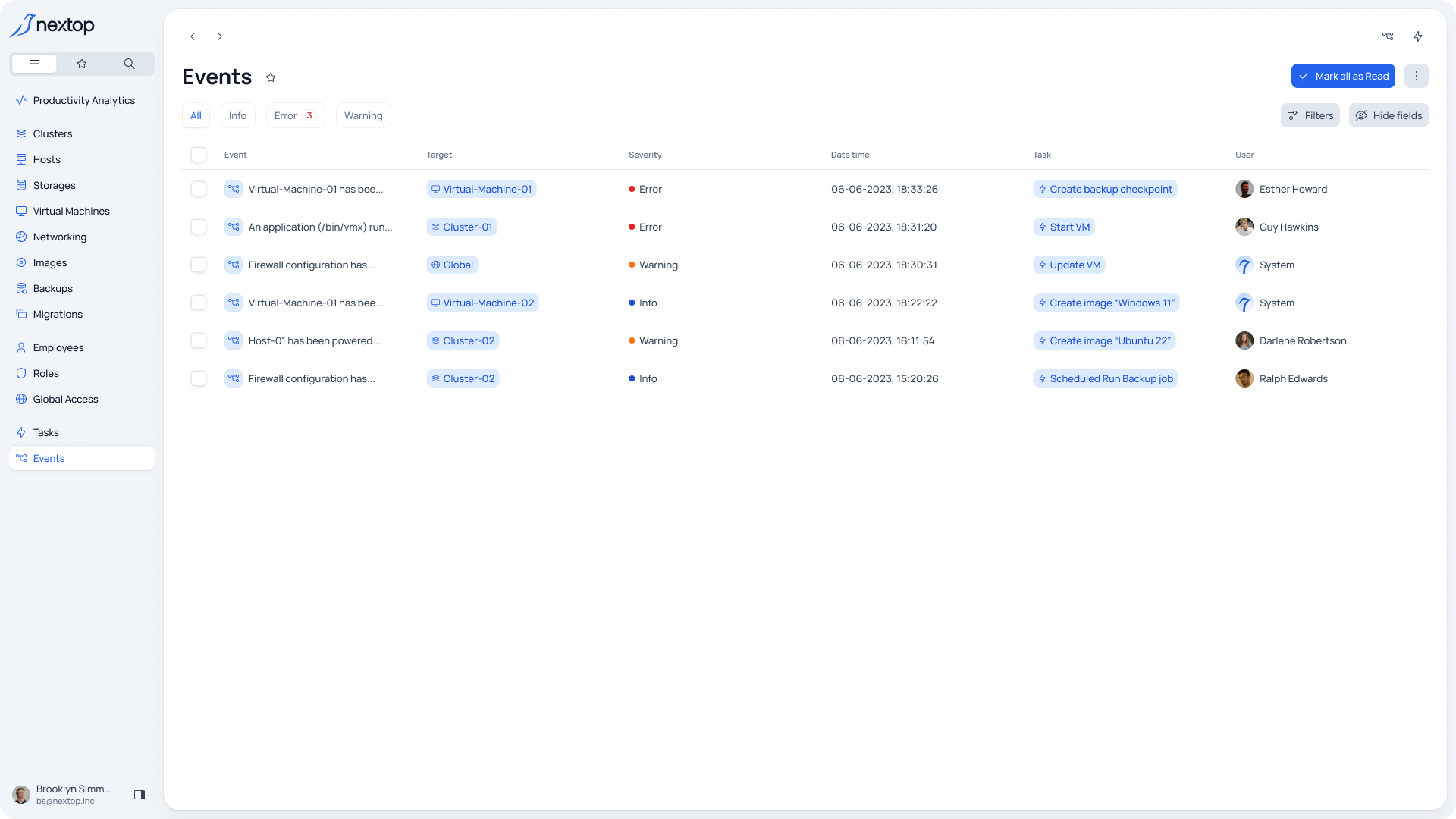The width and height of the screenshot is (1456, 819).
Task: Click Scheduled Run Backup job task
Action: pos(1106,378)
